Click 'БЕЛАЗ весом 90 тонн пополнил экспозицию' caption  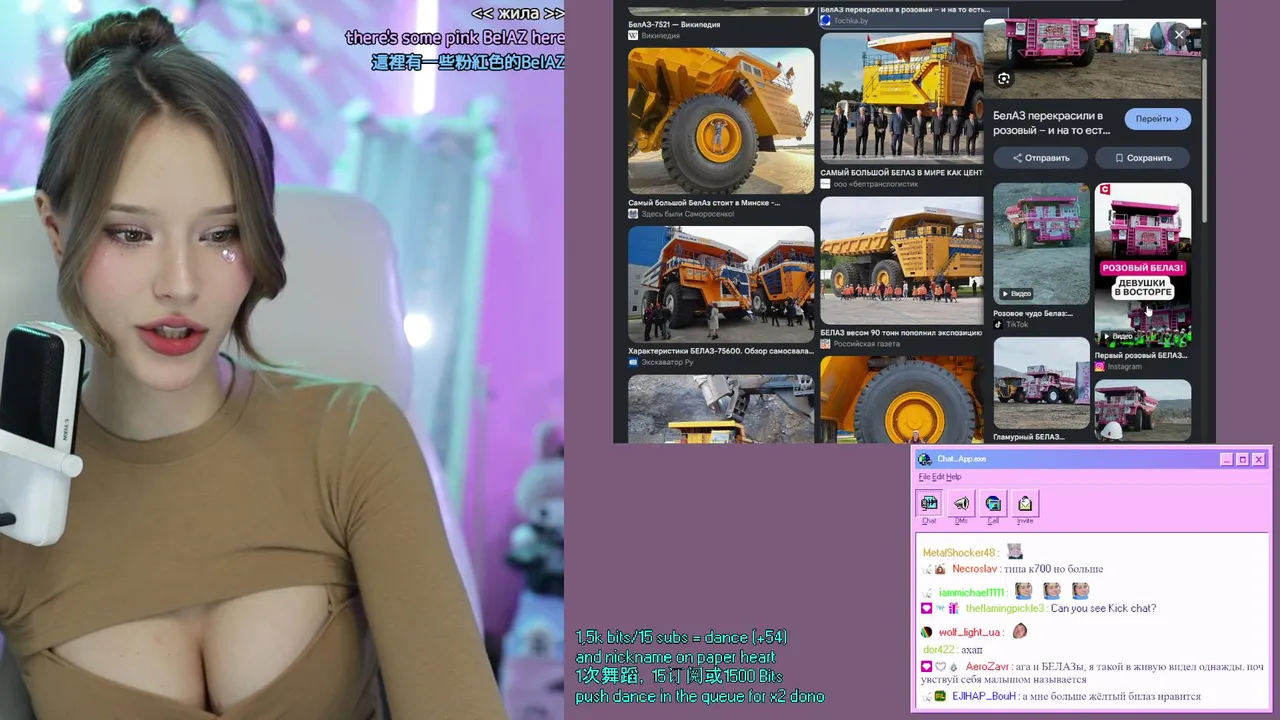(x=901, y=333)
